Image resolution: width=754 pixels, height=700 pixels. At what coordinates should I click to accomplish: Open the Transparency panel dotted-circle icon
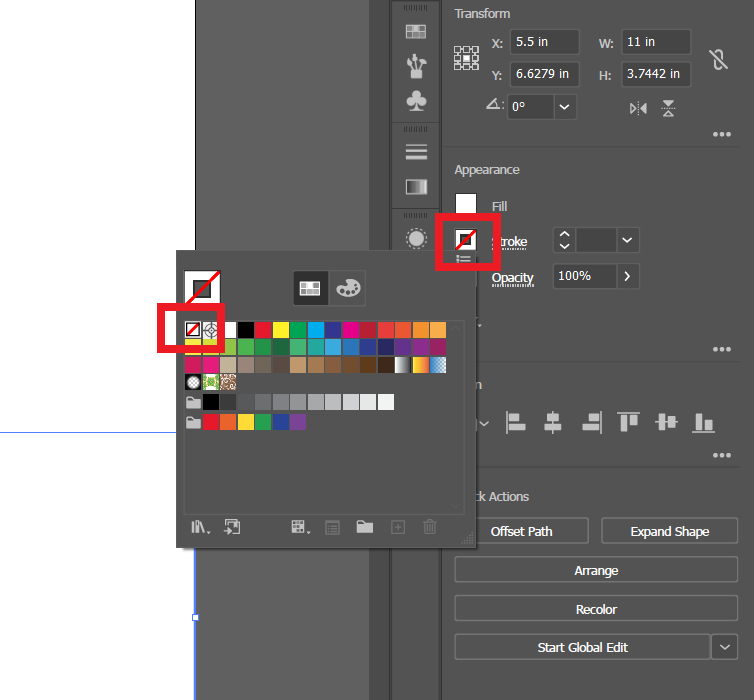click(416, 238)
